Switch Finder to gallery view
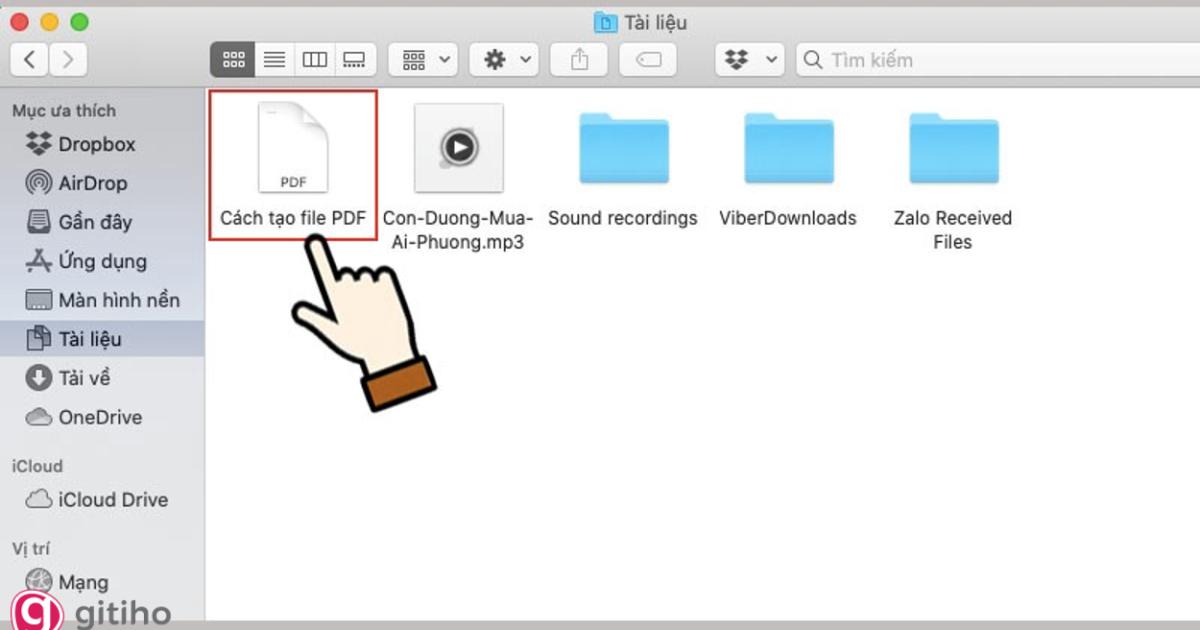 (355, 59)
